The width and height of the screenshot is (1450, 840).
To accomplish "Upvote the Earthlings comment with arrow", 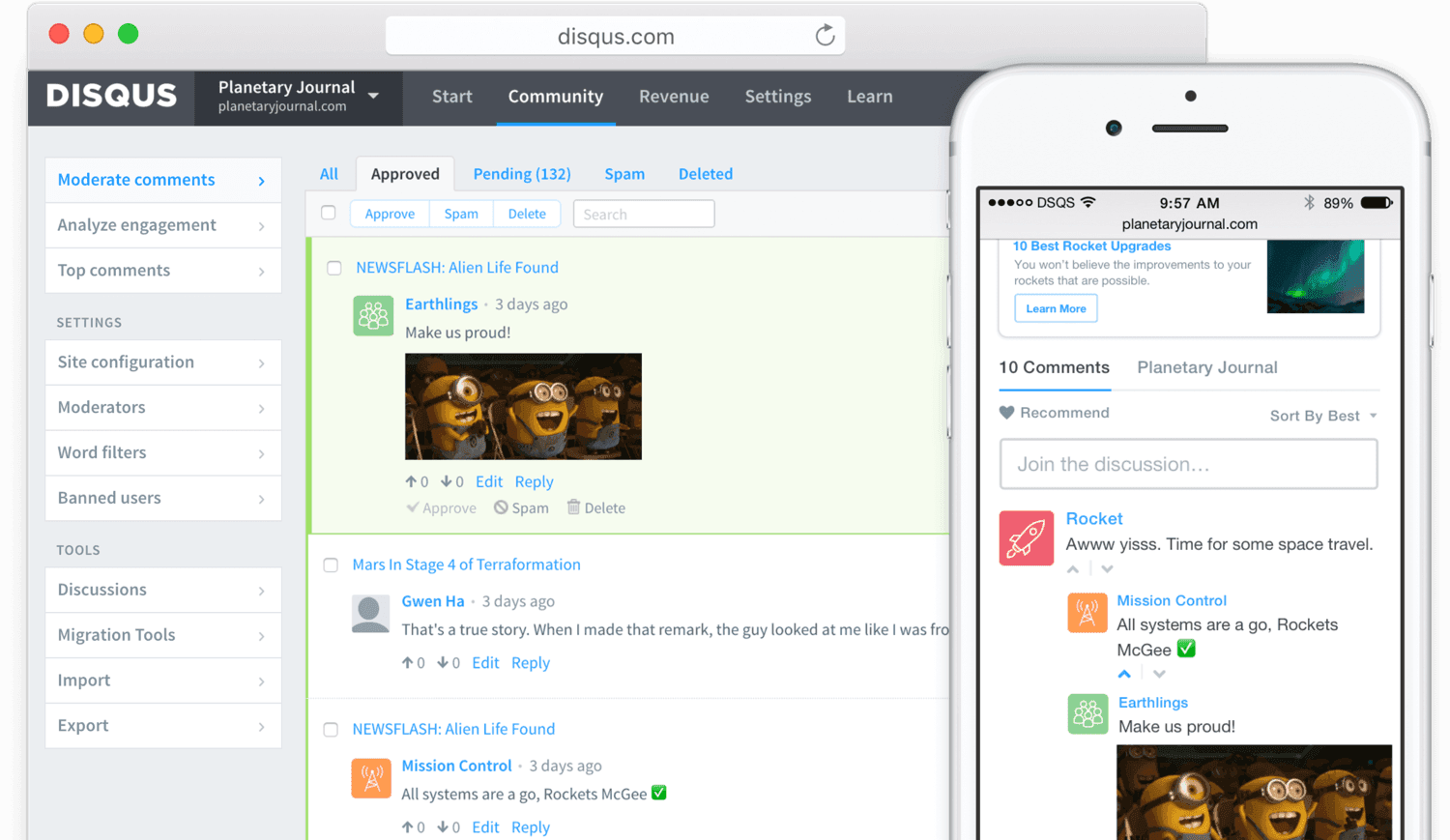I will pos(411,481).
